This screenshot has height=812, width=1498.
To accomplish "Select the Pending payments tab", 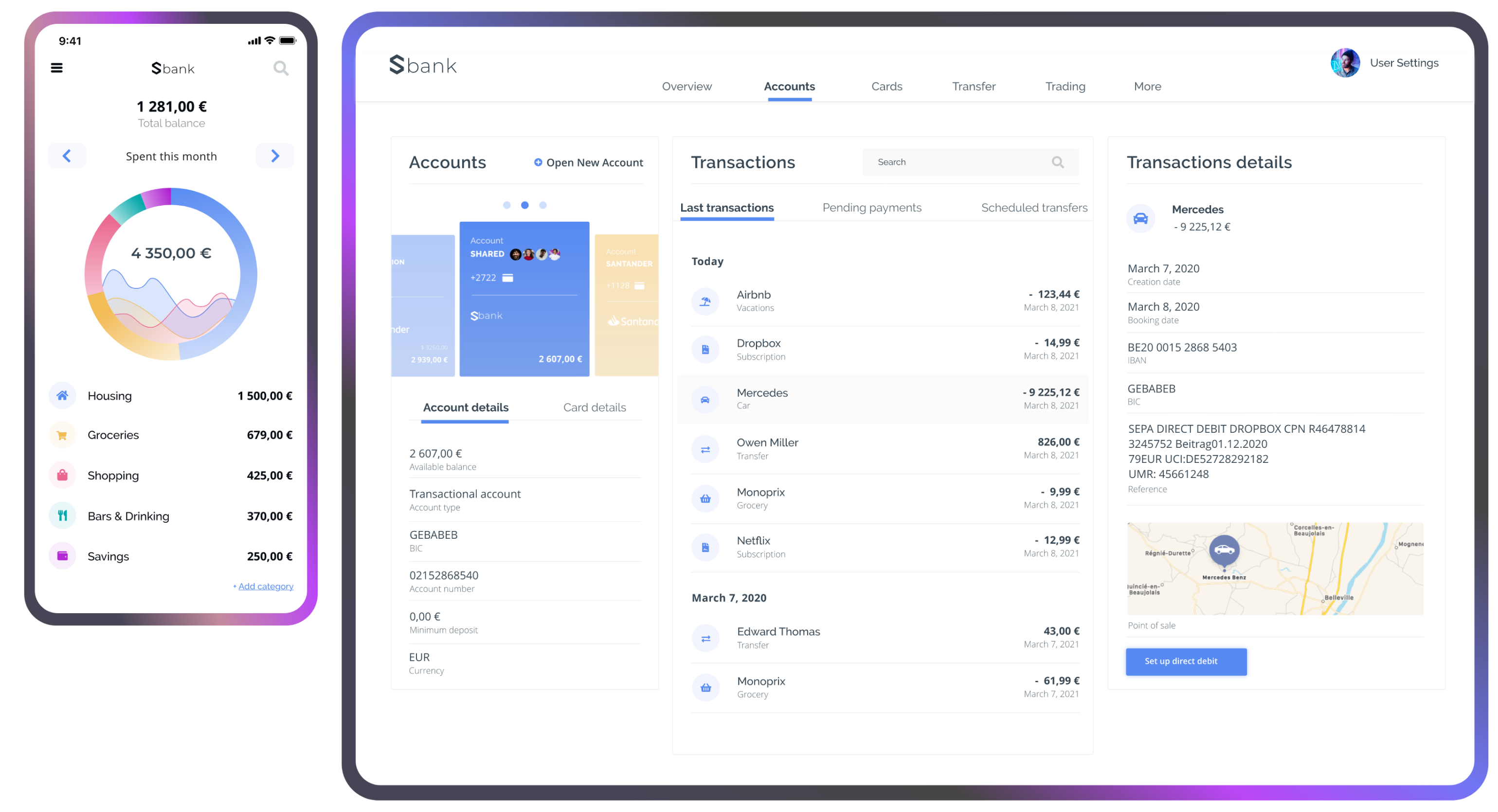I will [870, 207].
